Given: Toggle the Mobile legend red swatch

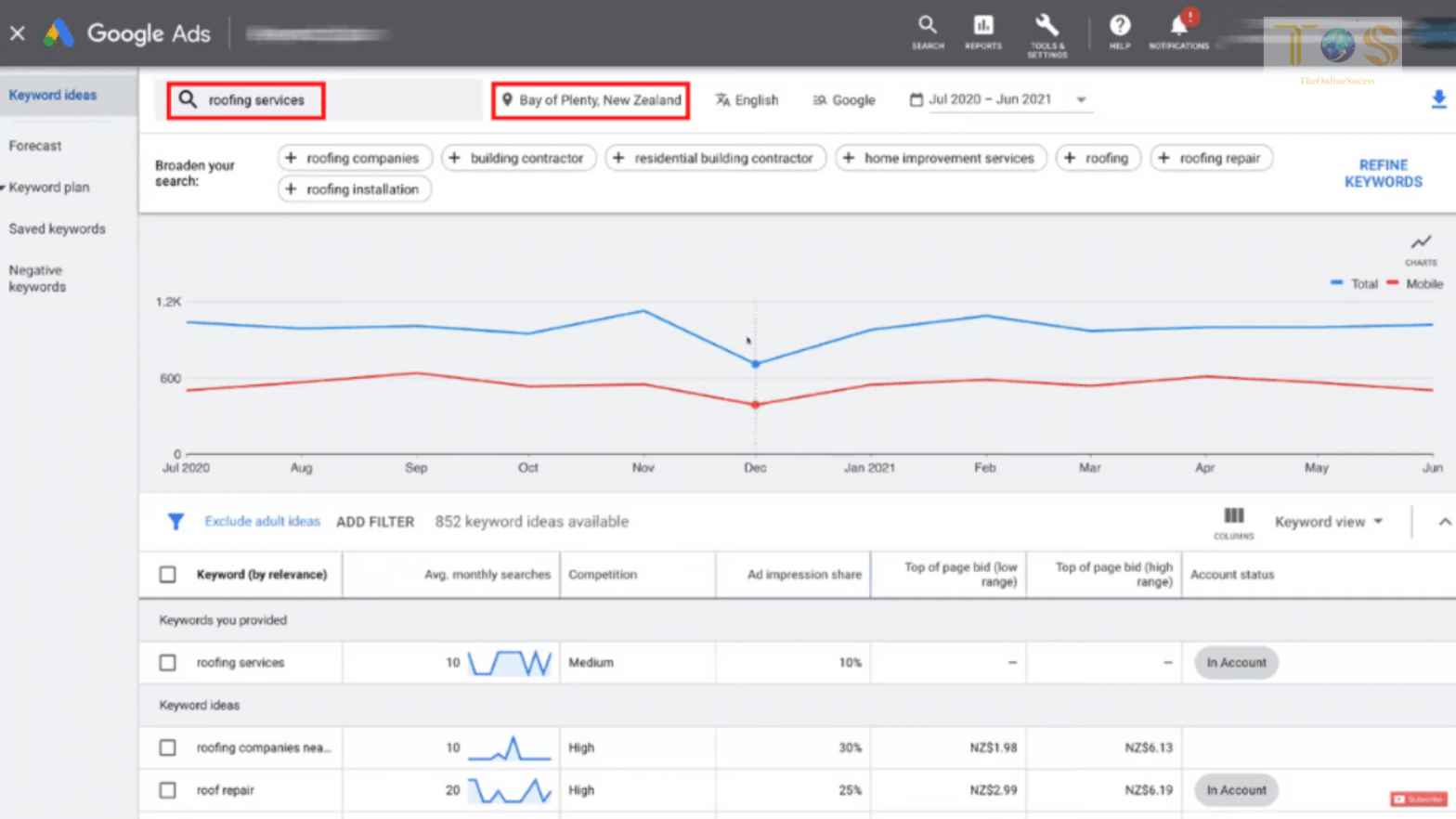Looking at the screenshot, I should [x=1392, y=283].
